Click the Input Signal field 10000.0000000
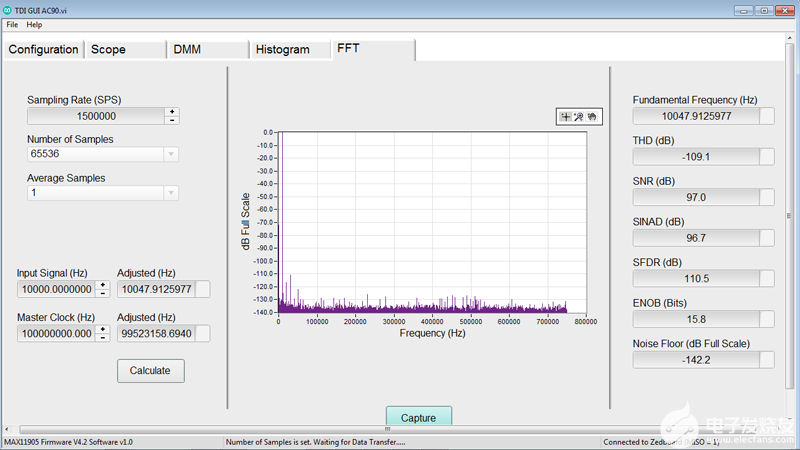The width and height of the screenshot is (800, 450). (x=56, y=289)
